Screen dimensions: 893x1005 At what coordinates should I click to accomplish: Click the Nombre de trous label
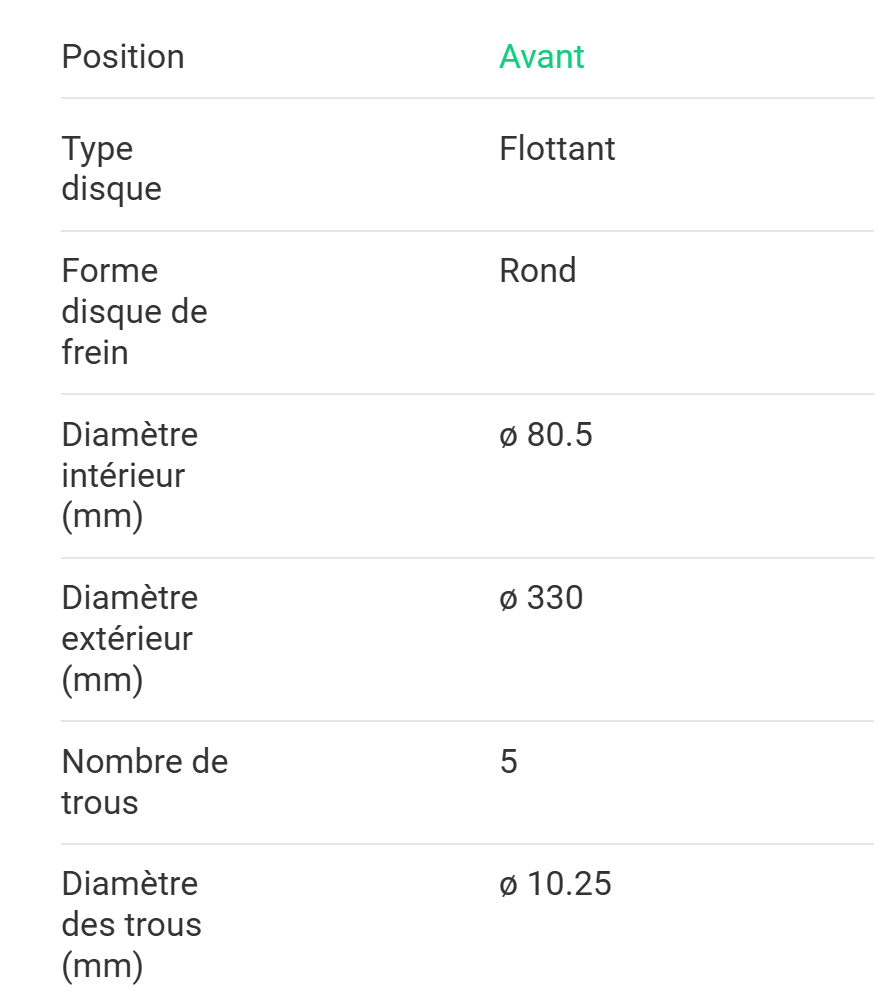[144, 782]
